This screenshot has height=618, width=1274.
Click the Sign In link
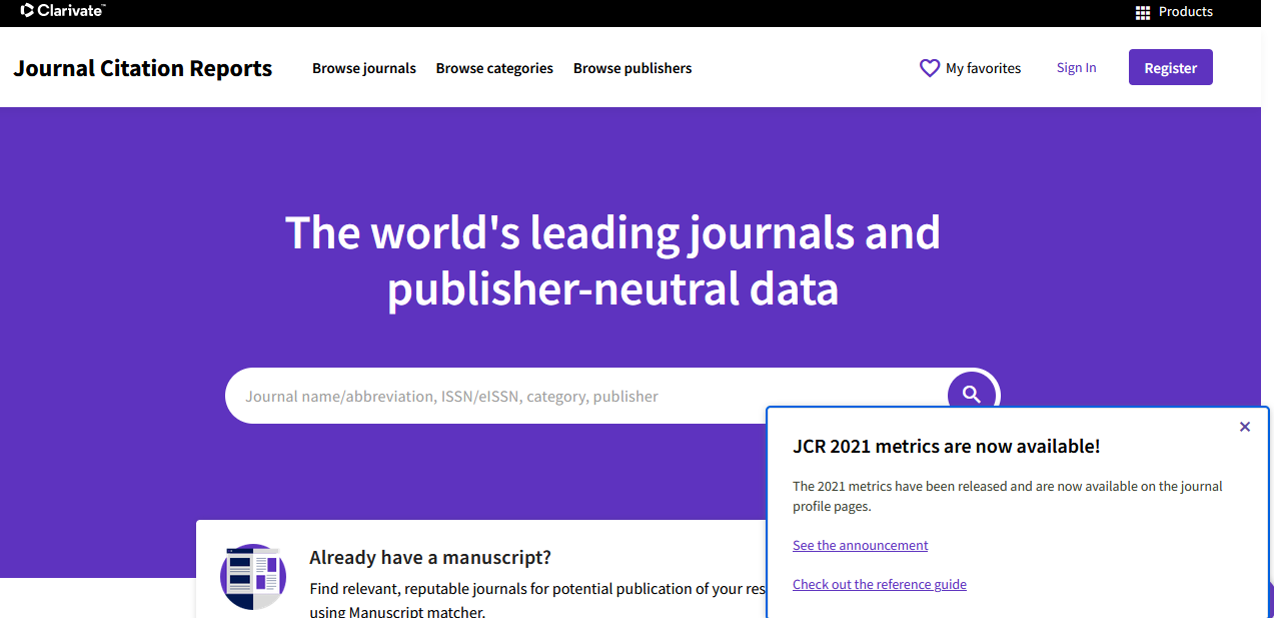1076,67
